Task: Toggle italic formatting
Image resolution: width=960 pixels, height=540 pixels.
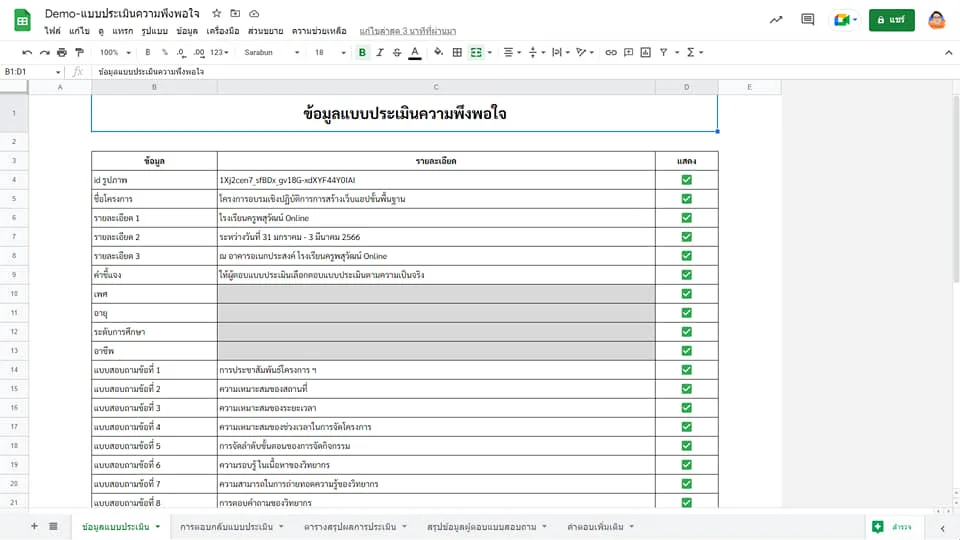Action: [x=380, y=53]
